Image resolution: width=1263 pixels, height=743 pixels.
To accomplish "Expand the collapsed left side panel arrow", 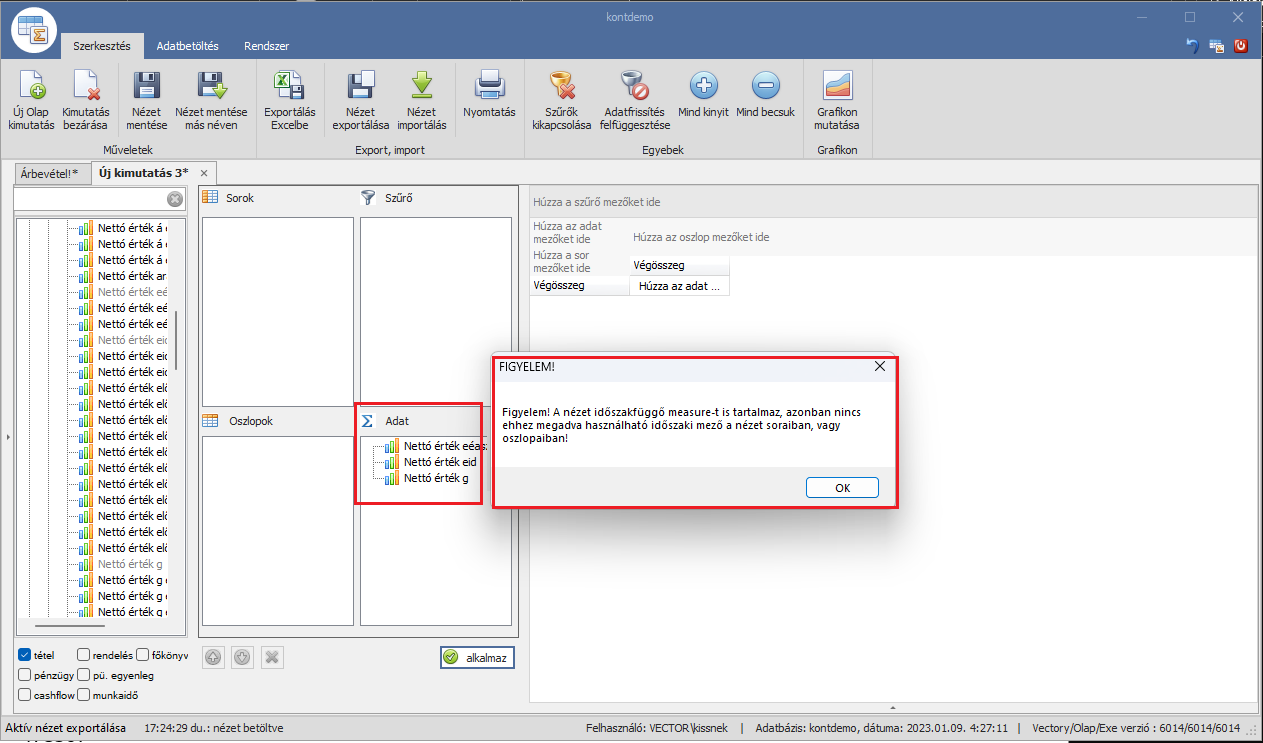I will [8, 437].
